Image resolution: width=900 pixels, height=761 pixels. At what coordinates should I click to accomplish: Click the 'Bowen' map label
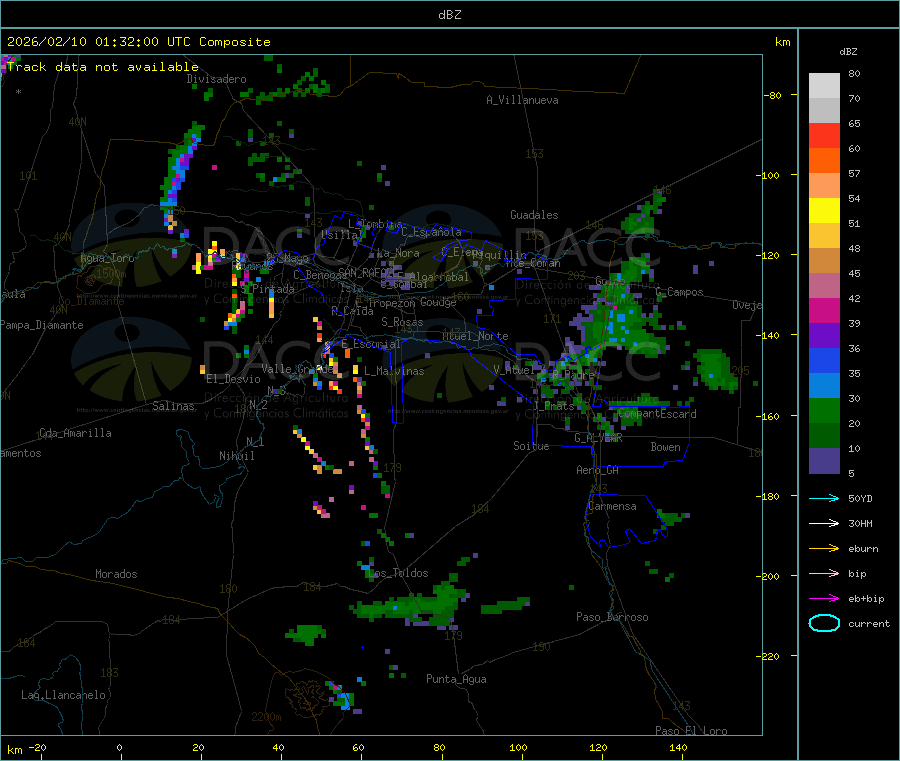[x=665, y=447]
